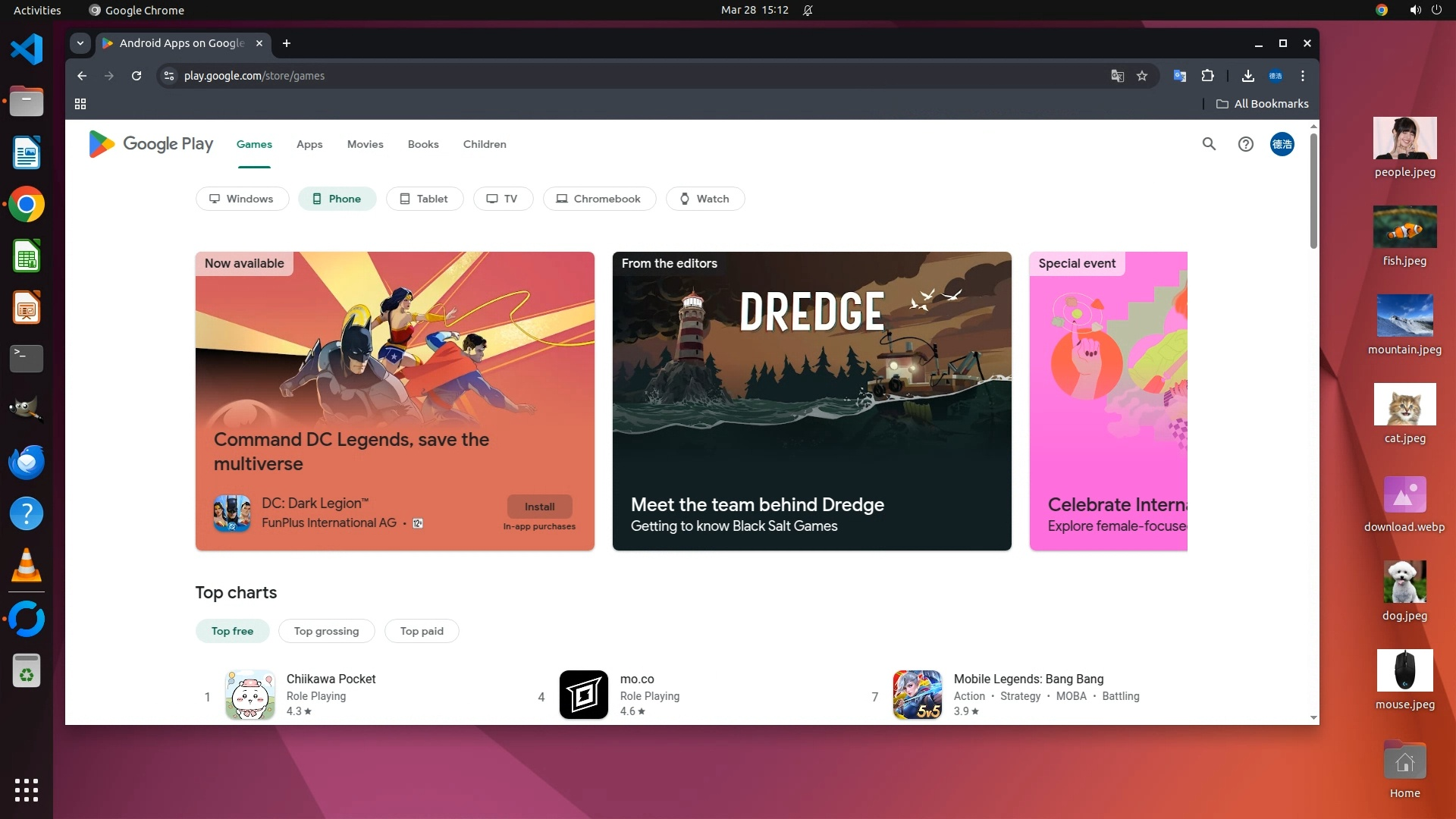Go to the Movies tab

365,144
